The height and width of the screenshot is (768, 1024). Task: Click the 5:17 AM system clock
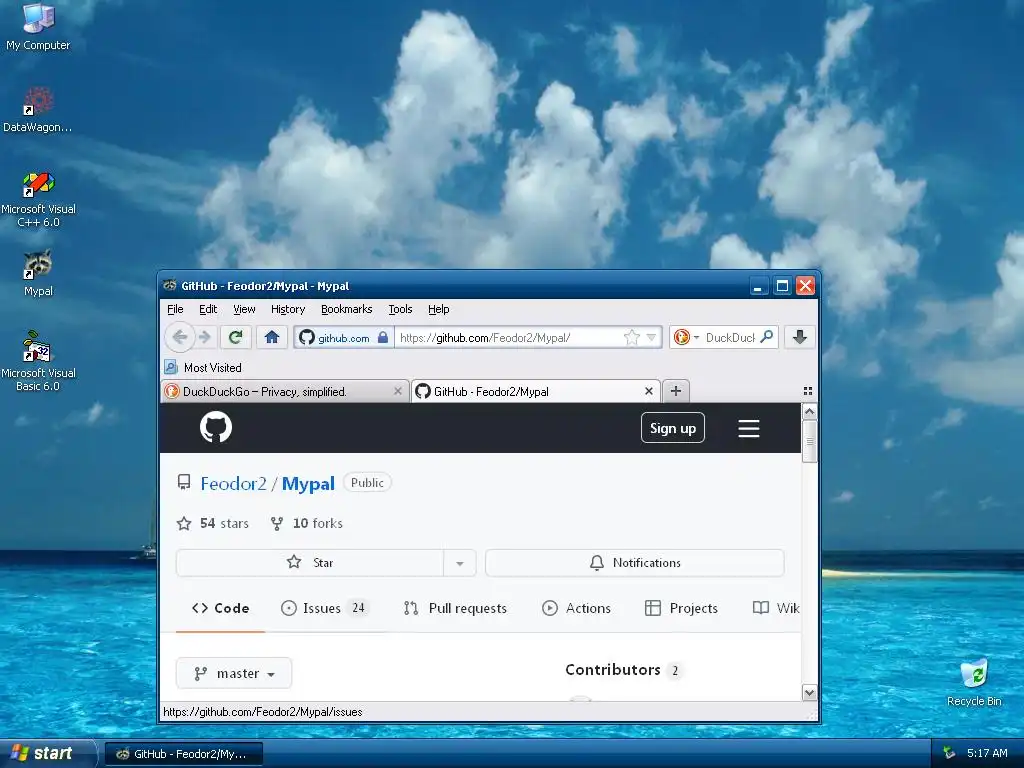coord(987,753)
